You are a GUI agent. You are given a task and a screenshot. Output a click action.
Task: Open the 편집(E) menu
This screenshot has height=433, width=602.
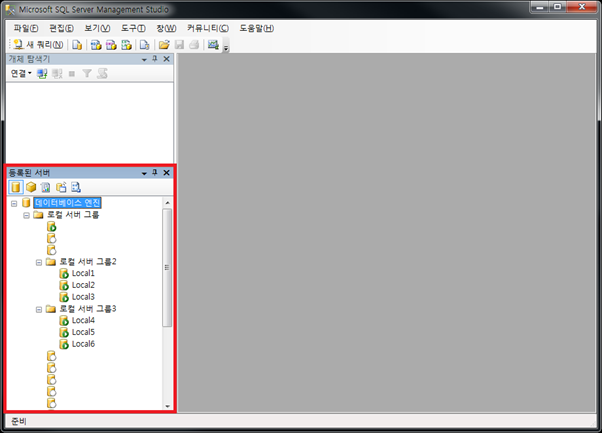(61, 28)
